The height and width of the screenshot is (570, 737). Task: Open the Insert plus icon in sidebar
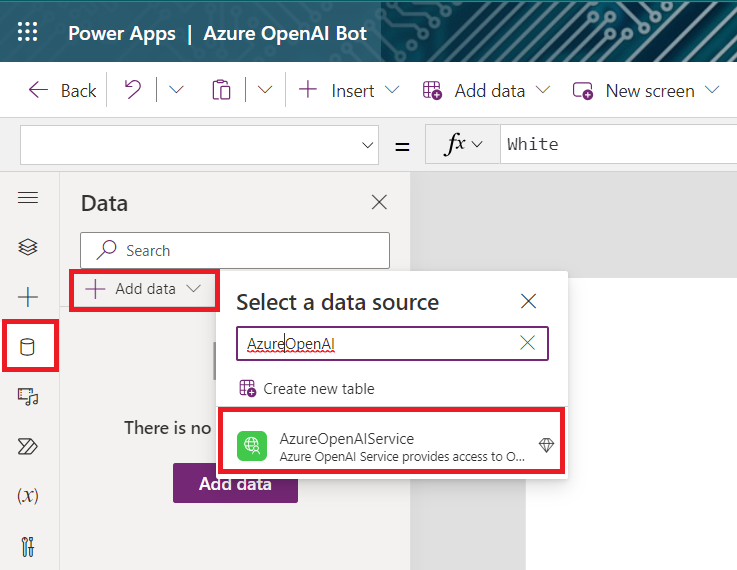(28, 297)
